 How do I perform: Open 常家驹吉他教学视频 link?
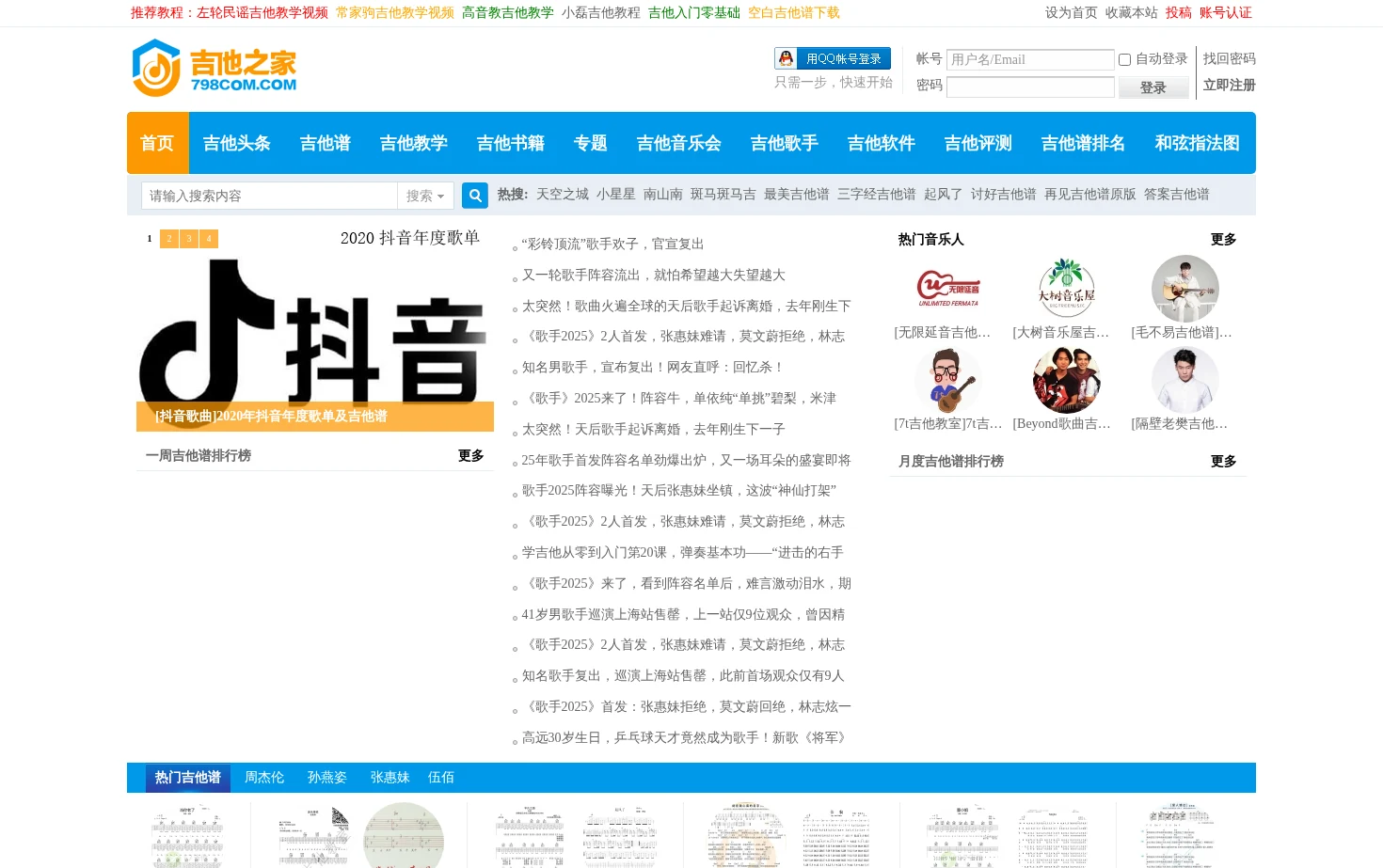[x=395, y=13]
